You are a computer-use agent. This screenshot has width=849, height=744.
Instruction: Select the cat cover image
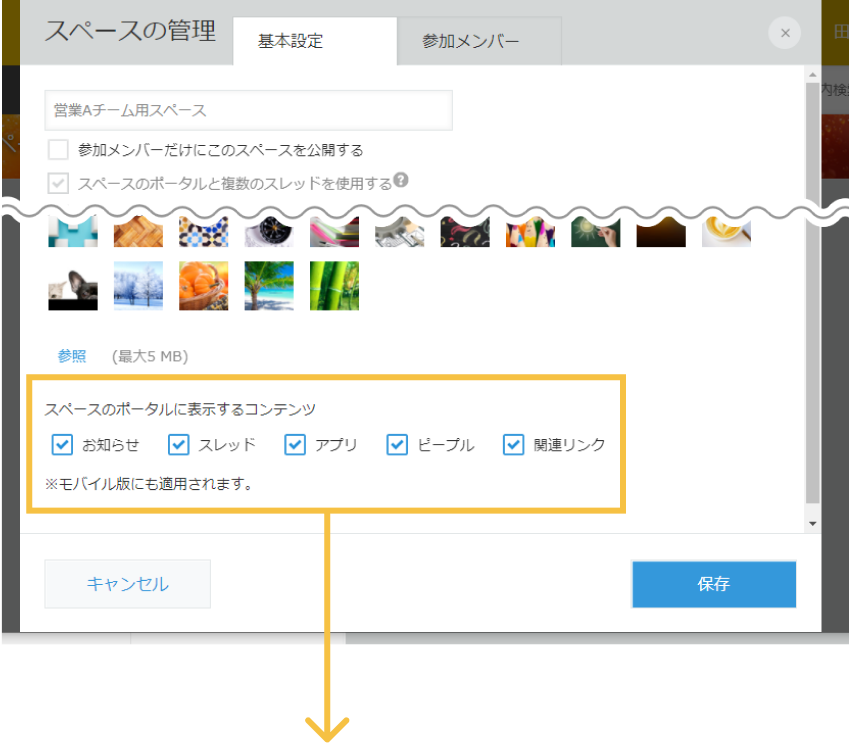[x=72, y=285]
